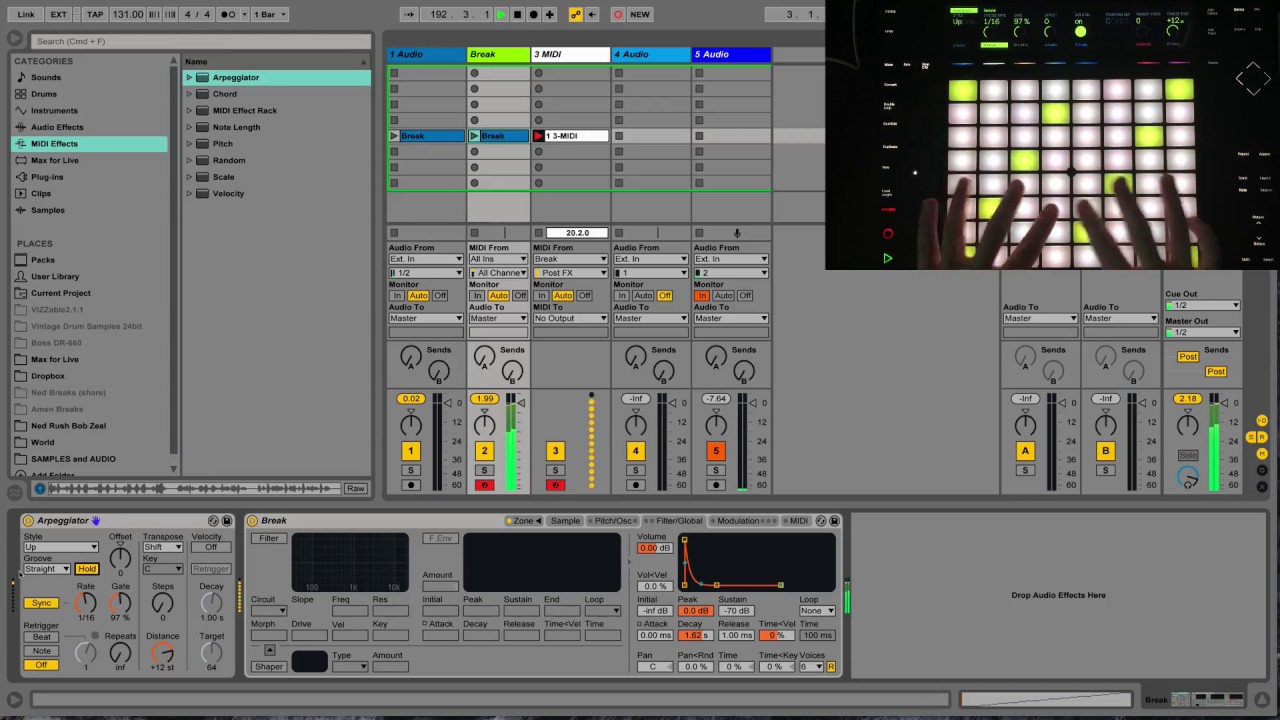
Task: Solo track 2 with its S button
Action: click(x=484, y=470)
